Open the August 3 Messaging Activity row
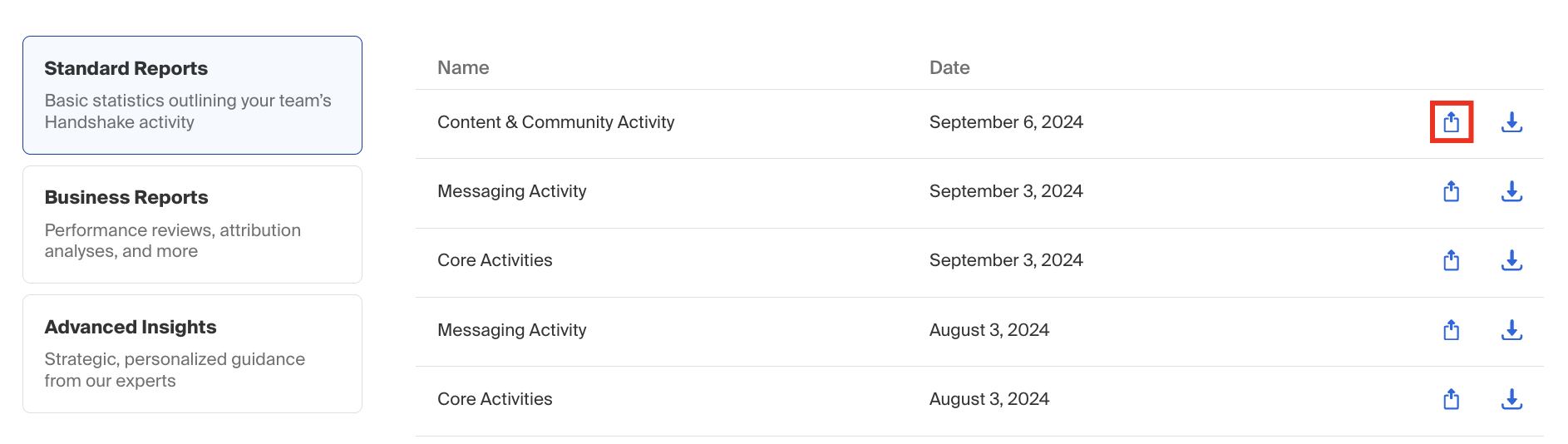This screenshot has width=1568, height=444. [979, 332]
